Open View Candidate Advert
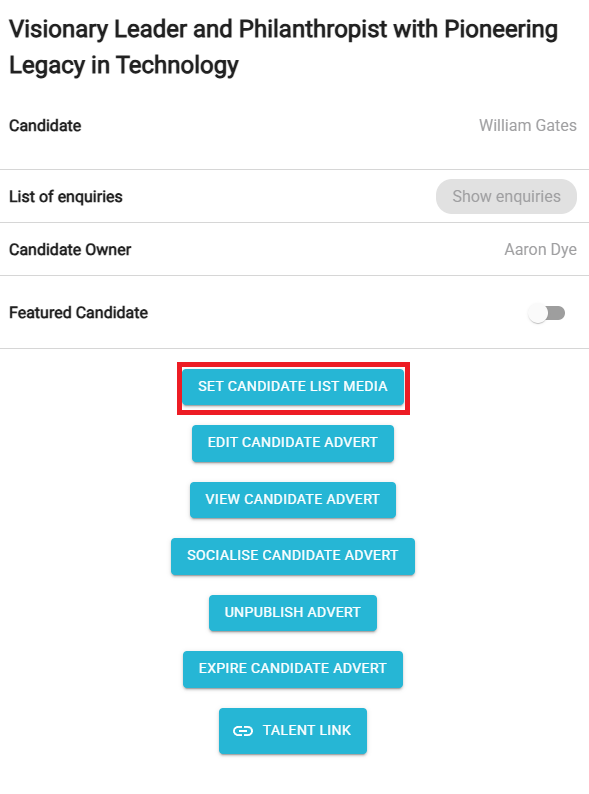The image size is (589, 794). point(293,500)
